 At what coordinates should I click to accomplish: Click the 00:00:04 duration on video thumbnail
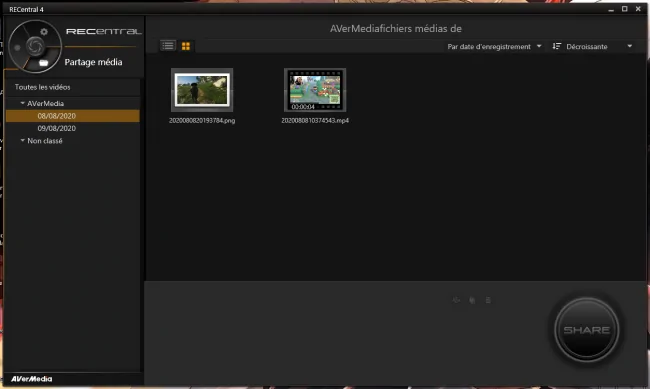click(x=303, y=107)
